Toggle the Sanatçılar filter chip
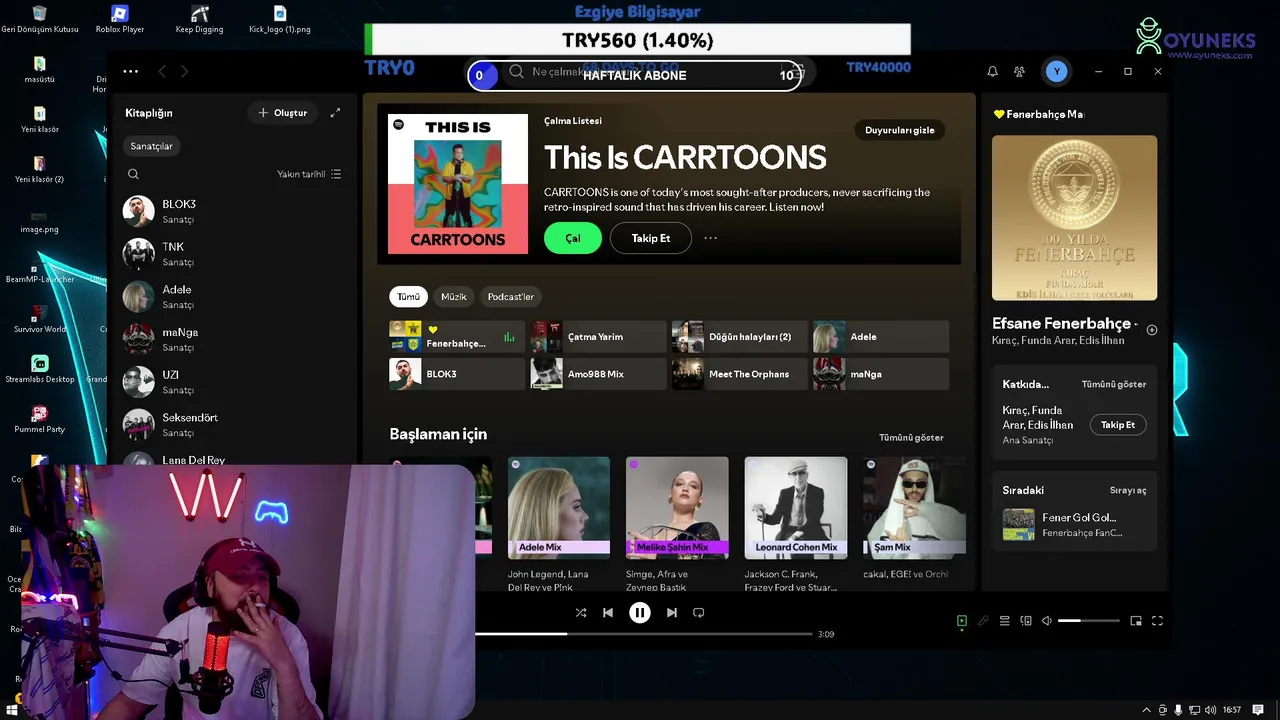The height and width of the screenshot is (720, 1280). (151, 146)
